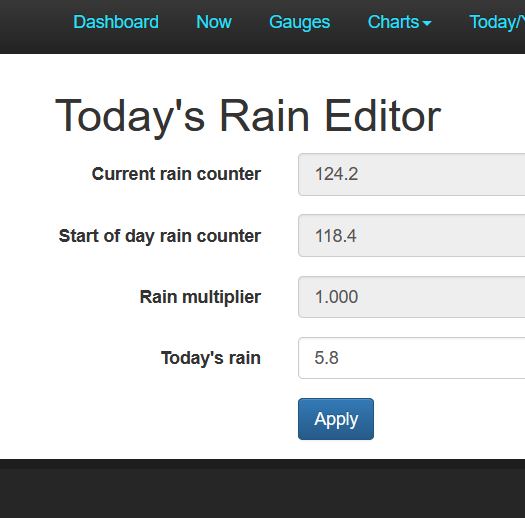Click the dark footer bar
The image size is (525, 518).
(262, 489)
